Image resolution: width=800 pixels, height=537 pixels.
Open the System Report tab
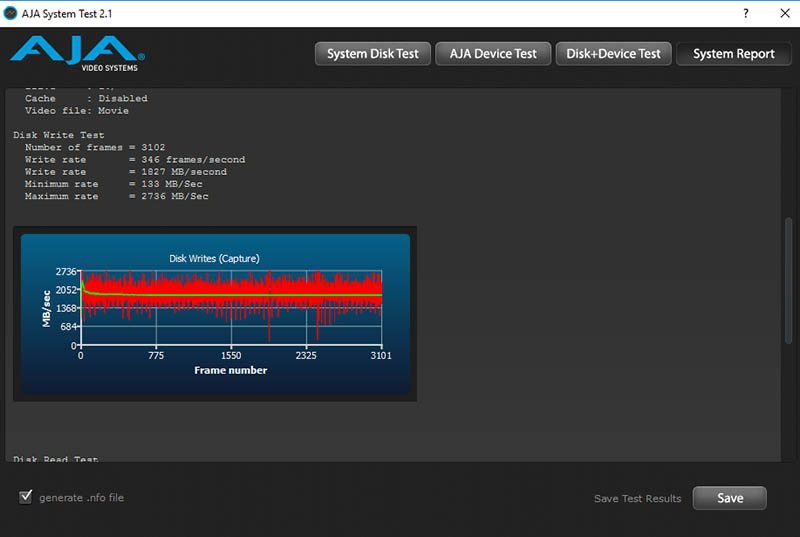pyautogui.click(x=734, y=54)
